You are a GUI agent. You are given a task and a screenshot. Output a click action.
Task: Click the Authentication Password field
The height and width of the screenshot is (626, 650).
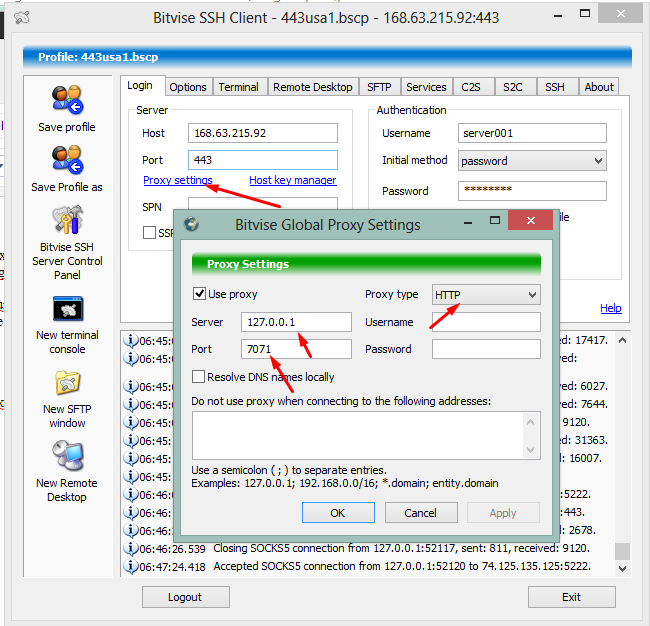pyautogui.click(x=532, y=191)
